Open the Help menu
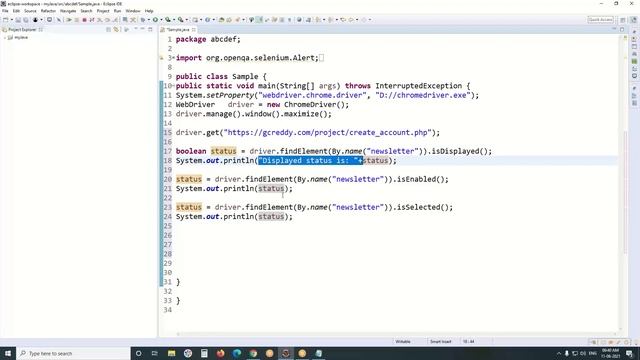This screenshot has width=640, height=360. pyautogui.click(x=149, y=11)
